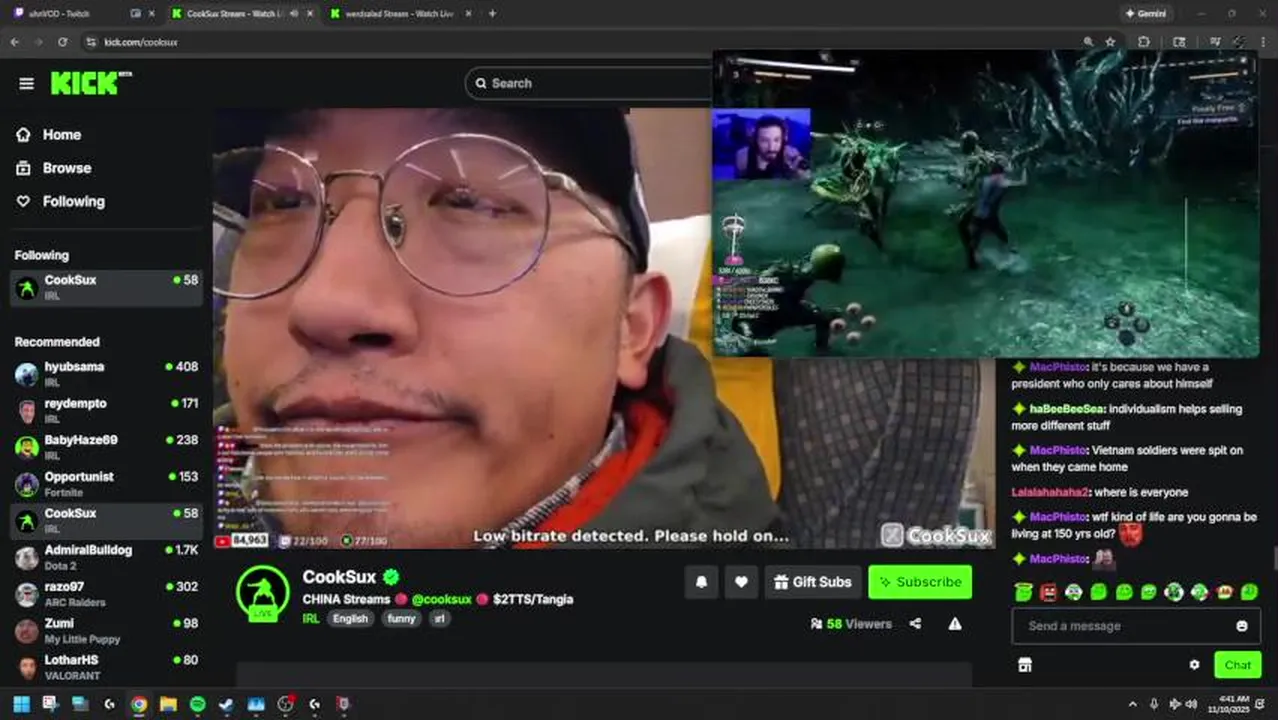
Task: Open Opportunist channel in Recommended
Action: 106,485
